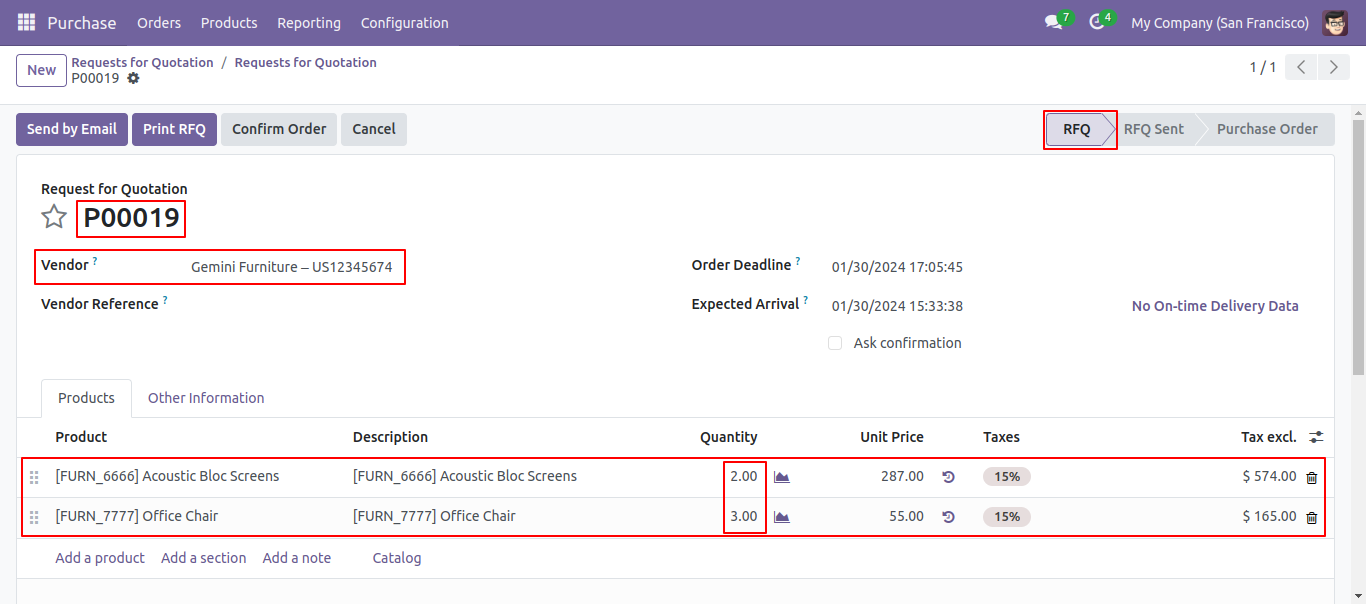This screenshot has height=604, width=1366.
Task: Click Add a section link
Action: point(204,558)
